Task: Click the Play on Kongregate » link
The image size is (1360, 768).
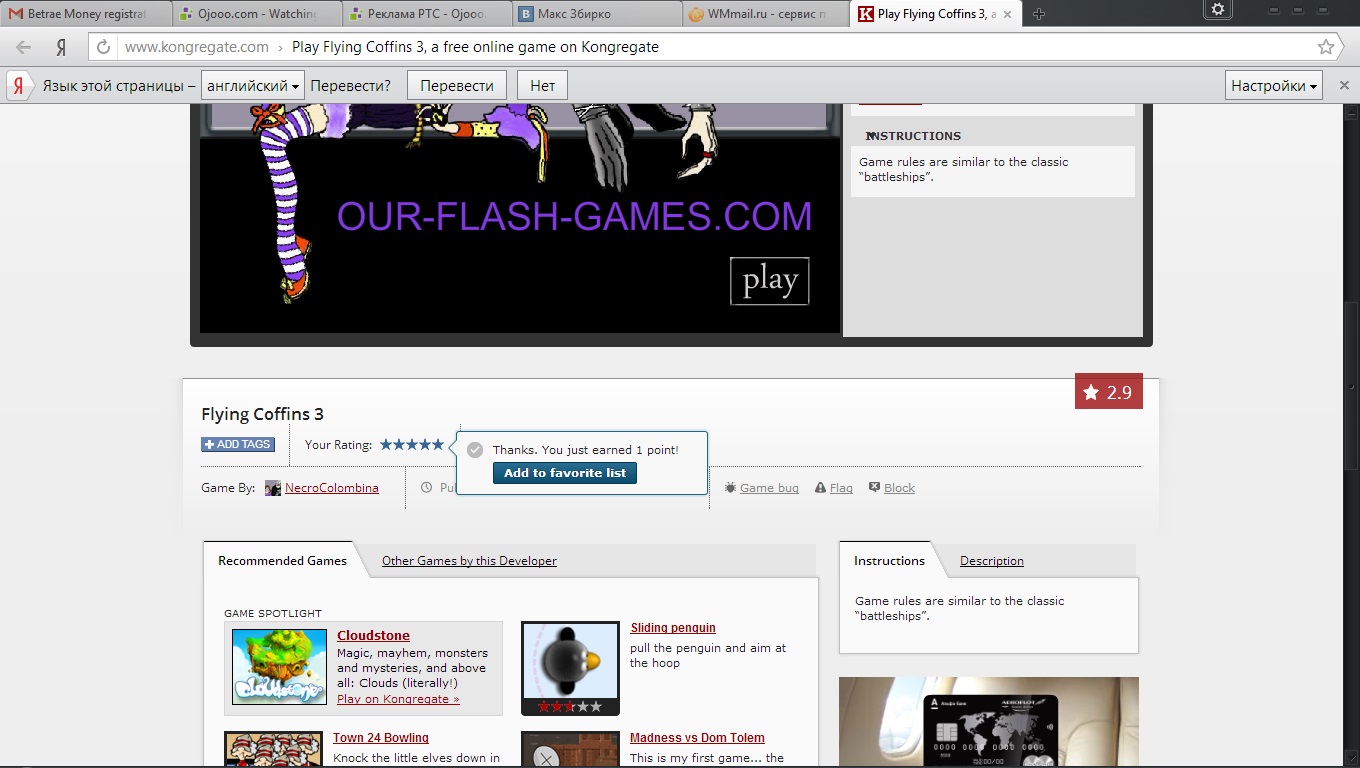Action: [398, 699]
